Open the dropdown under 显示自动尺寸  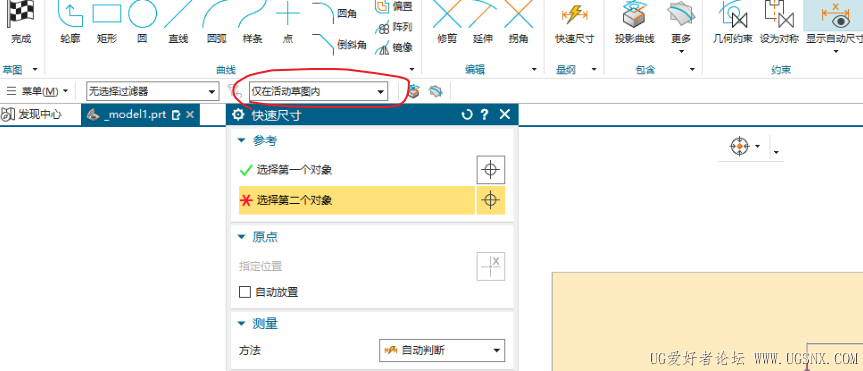[835, 51]
